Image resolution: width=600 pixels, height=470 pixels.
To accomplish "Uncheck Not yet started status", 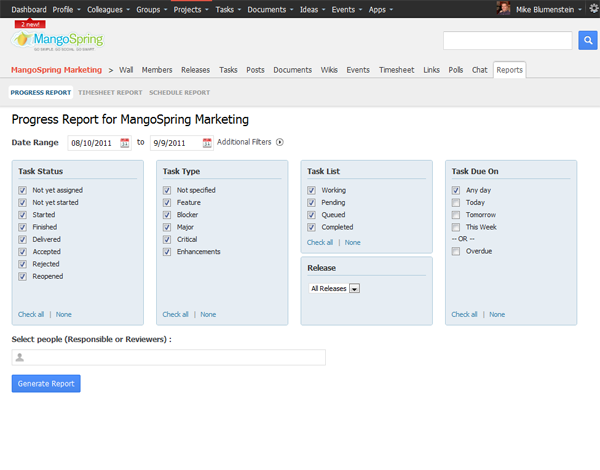I will click(23, 202).
